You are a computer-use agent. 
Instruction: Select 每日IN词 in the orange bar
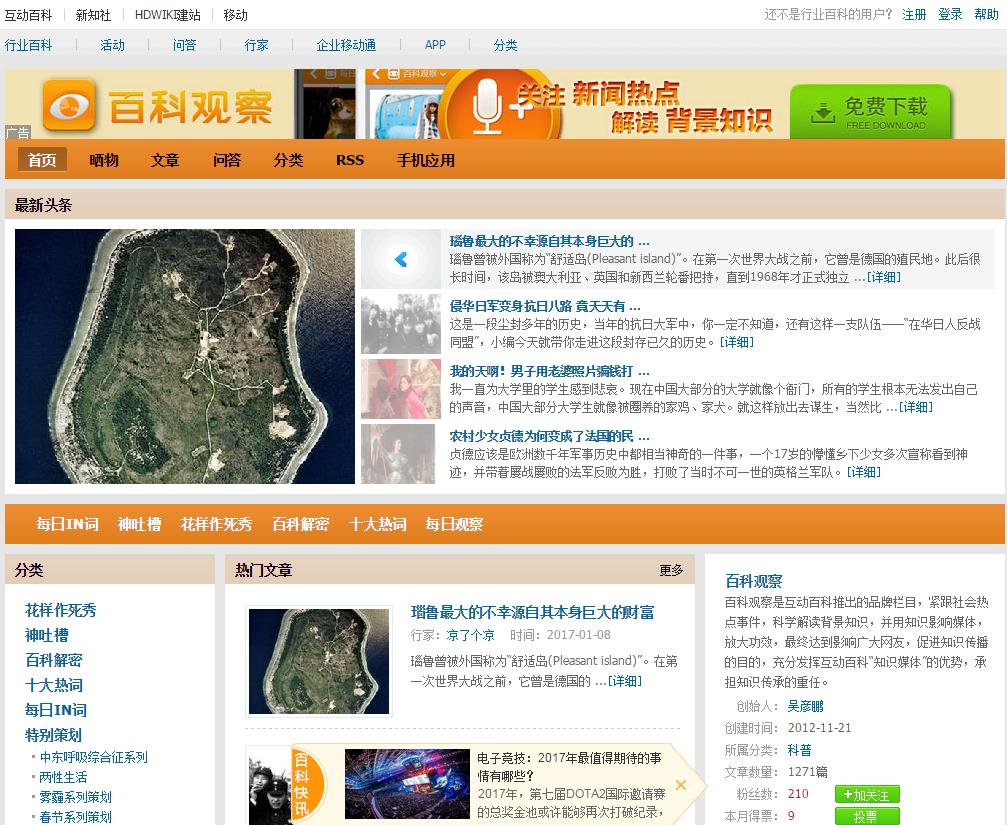pos(67,524)
